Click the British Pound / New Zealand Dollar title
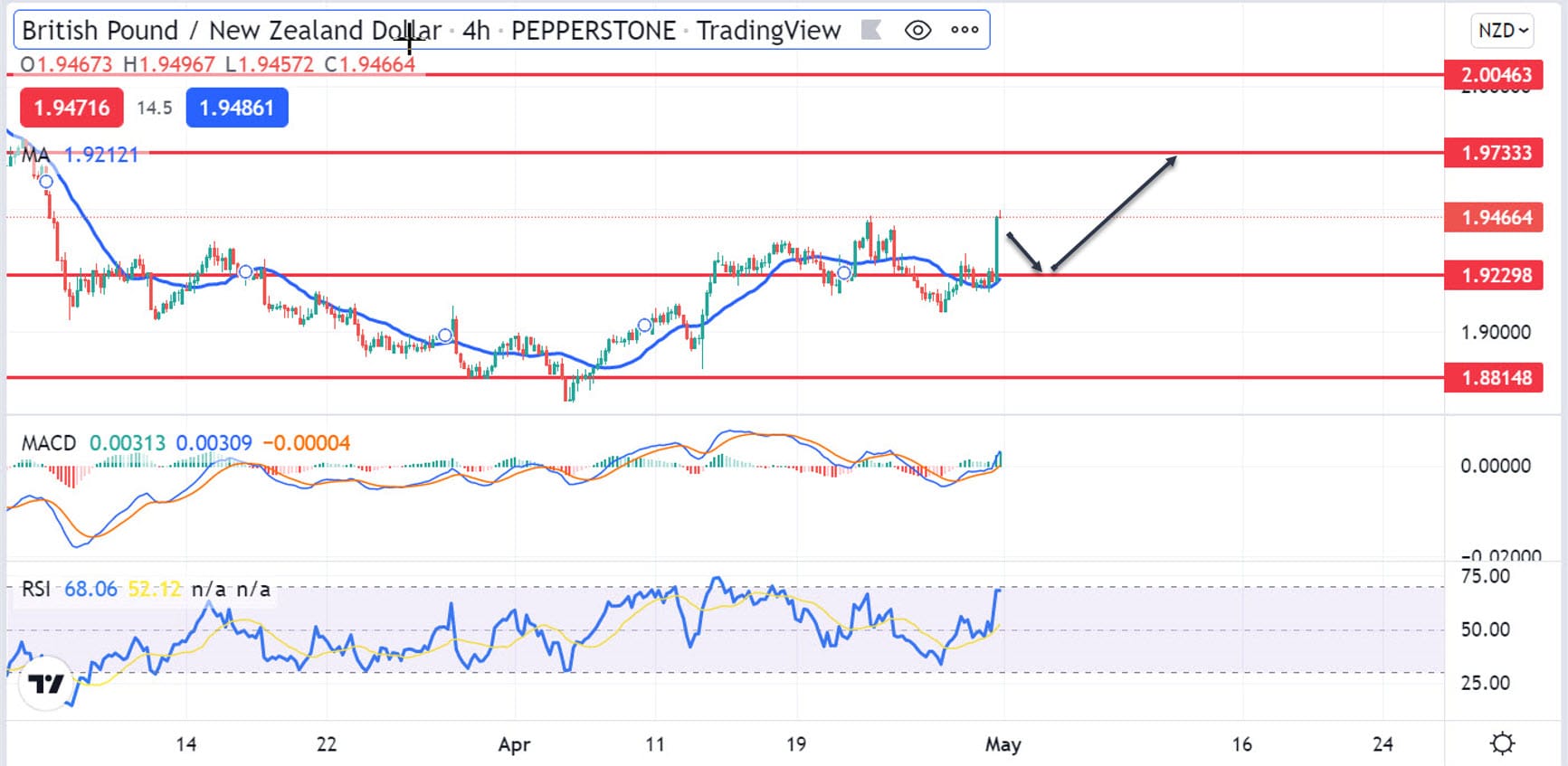Screen dimensions: 1568x766 (x=231, y=31)
